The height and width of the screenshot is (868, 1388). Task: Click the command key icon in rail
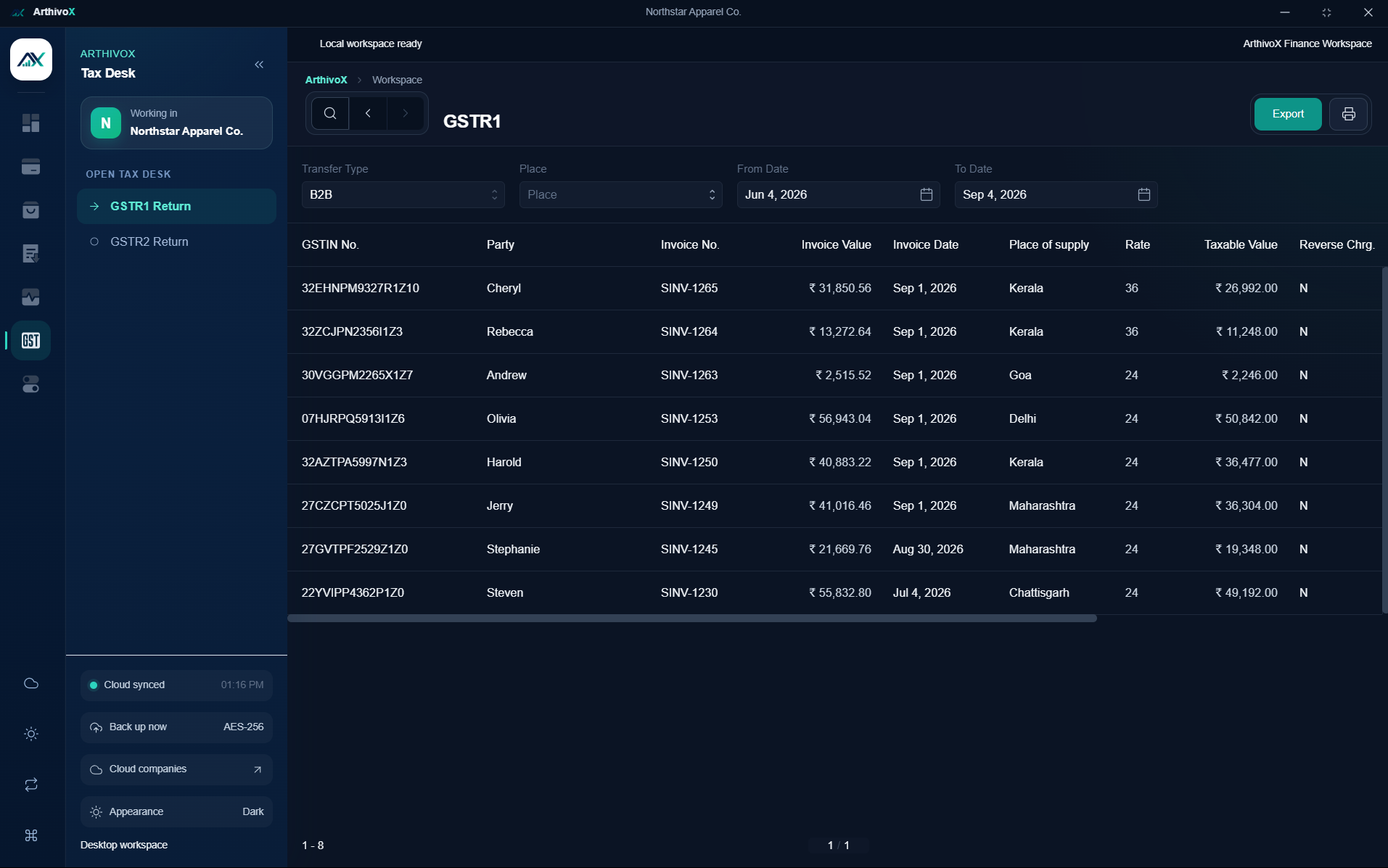coord(31,835)
